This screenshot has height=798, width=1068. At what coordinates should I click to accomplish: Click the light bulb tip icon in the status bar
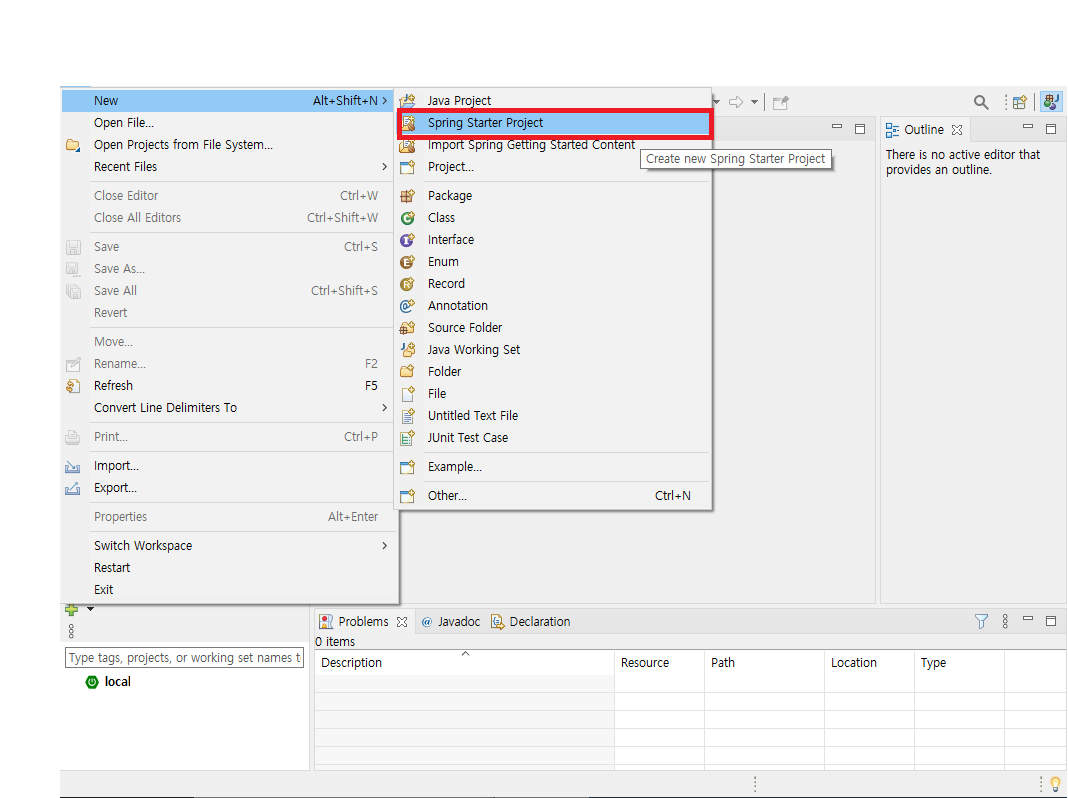(1055, 784)
